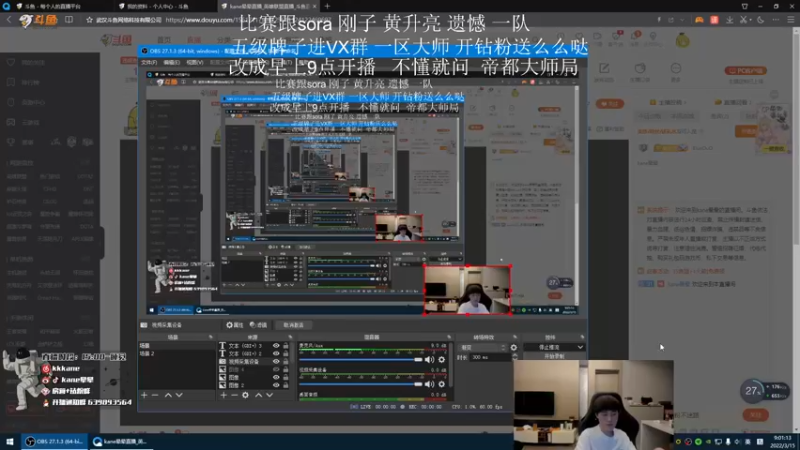Remove the selected source with the minus button
The height and width of the screenshot is (450, 800).
pyautogui.click(x=234, y=395)
